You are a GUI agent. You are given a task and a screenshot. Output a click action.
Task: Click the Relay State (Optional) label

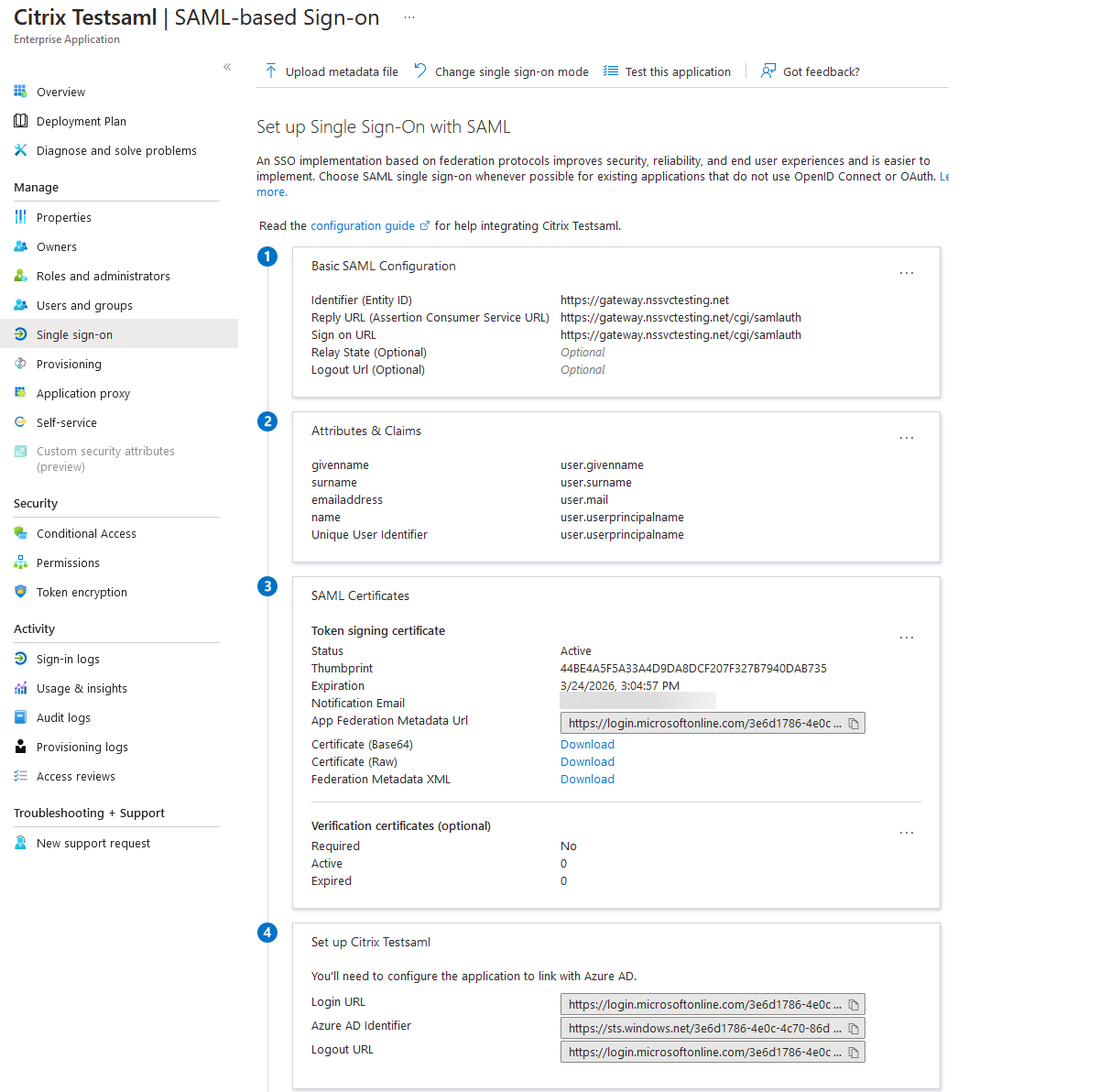[x=369, y=352]
